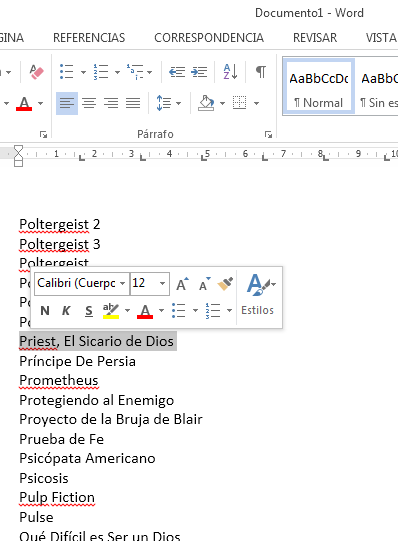Image resolution: width=398 pixels, height=547 pixels.
Task: Decrease paragraph indent
Action: (177, 72)
